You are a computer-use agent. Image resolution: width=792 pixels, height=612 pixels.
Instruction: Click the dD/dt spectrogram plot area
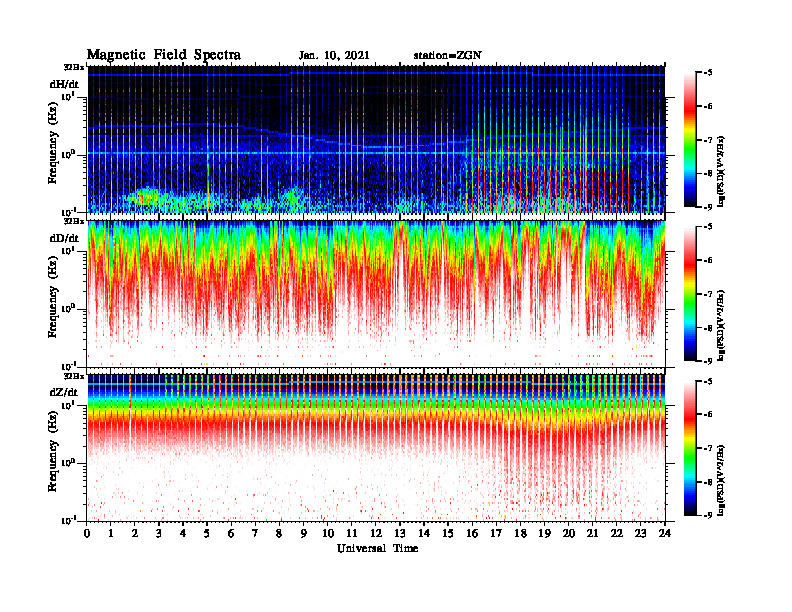376,294
